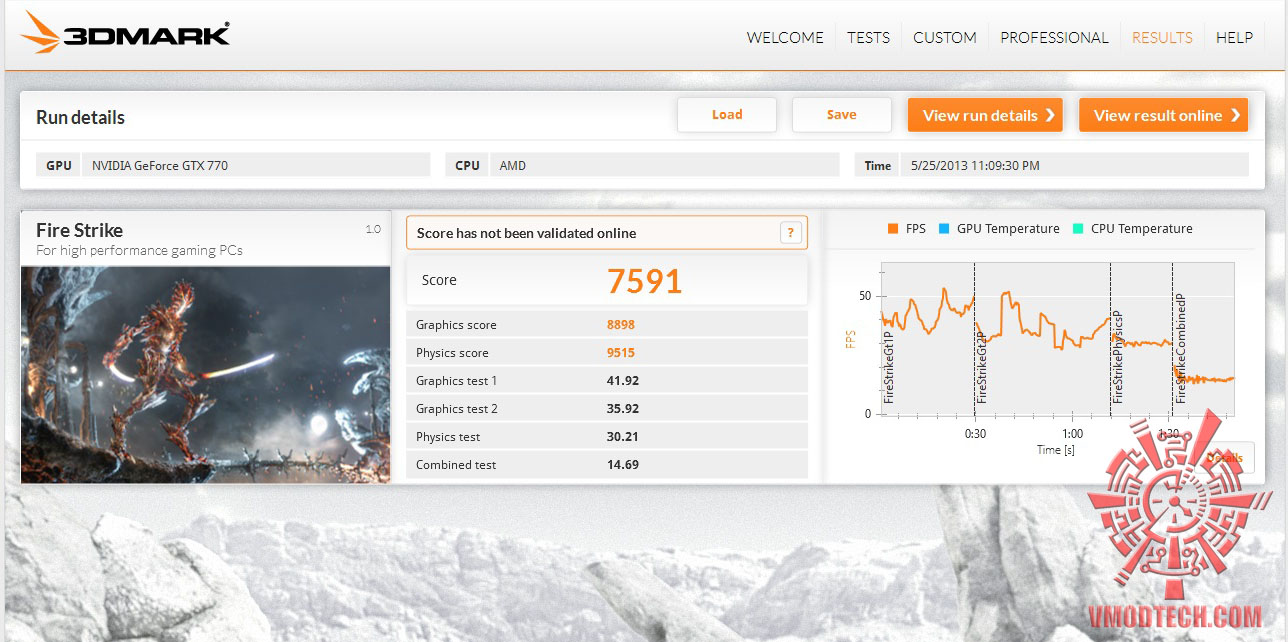The height and width of the screenshot is (642, 1288).
Task: Click the GPU name field NVIDIA GeForce GTX 770
Action: (256, 165)
